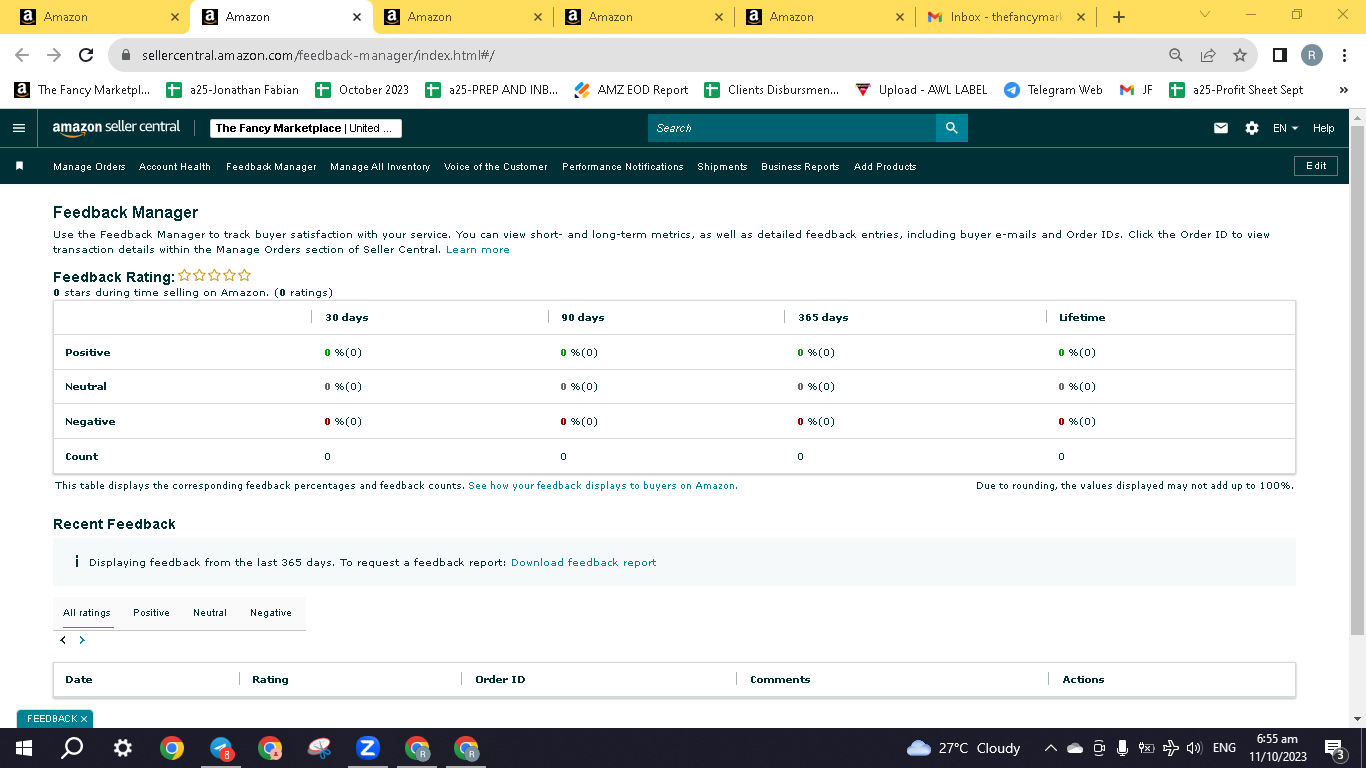Click Download feedback report link
The image size is (1366, 768).
pyautogui.click(x=584, y=563)
